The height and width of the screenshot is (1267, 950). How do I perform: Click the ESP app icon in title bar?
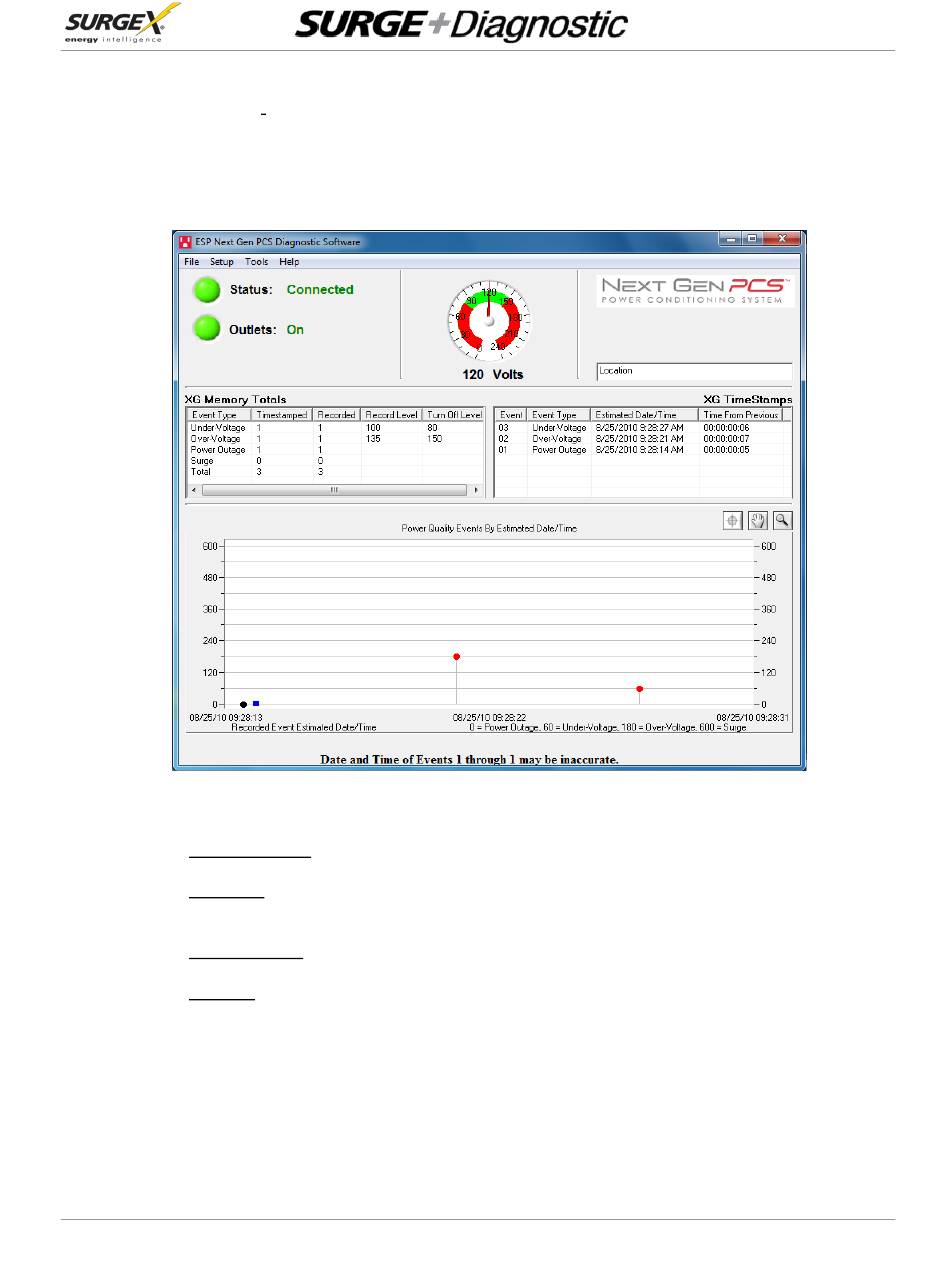(184, 242)
